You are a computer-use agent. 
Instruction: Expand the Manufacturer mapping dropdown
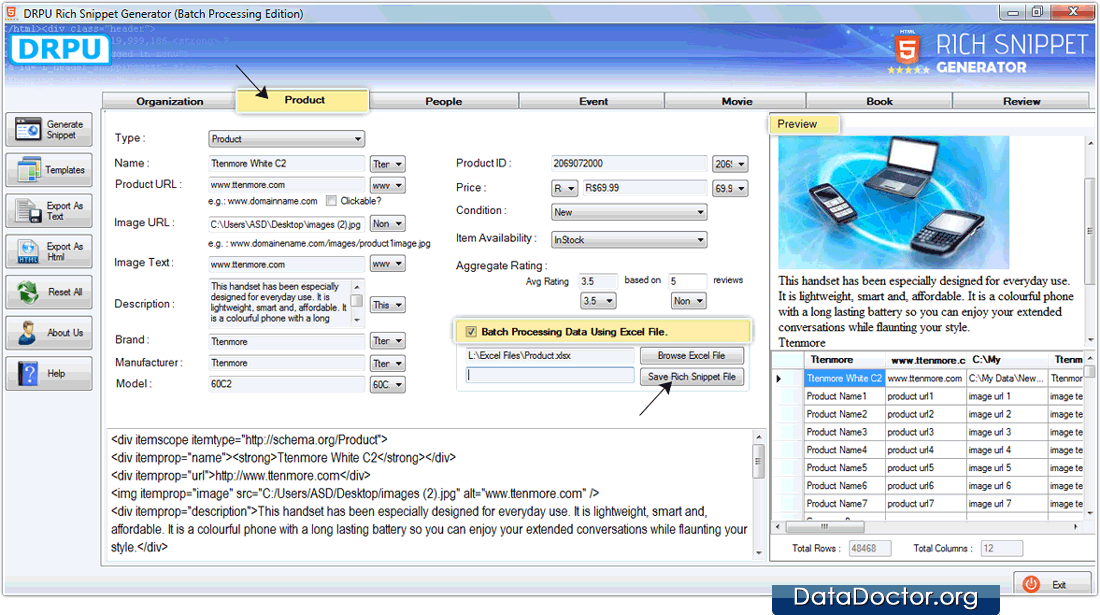click(387, 363)
